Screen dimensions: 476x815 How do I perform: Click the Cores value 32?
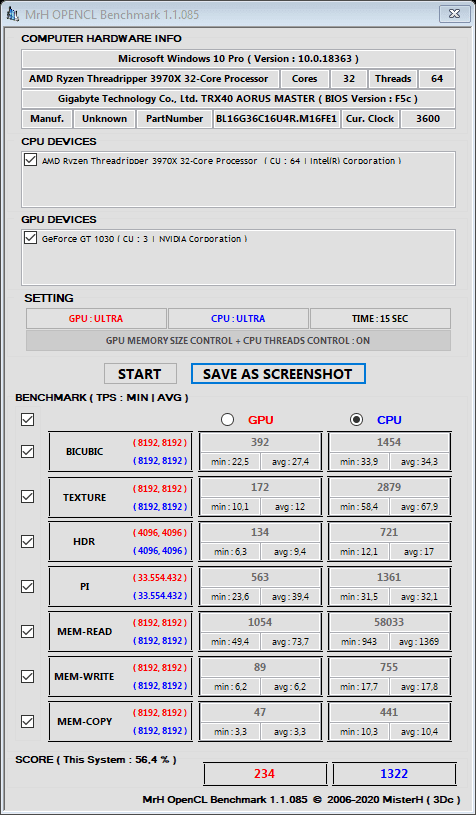[x=349, y=79]
